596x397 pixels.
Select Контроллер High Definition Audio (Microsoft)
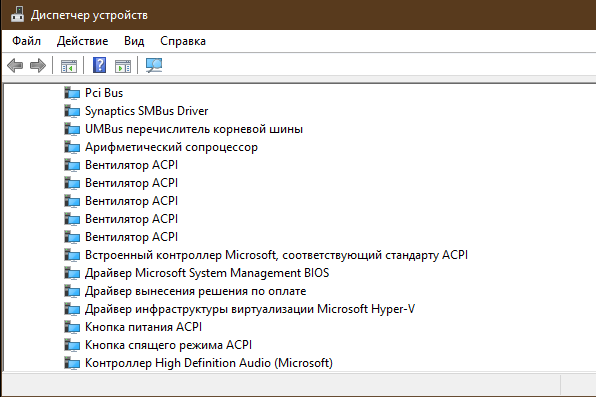(x=209, y=363)
